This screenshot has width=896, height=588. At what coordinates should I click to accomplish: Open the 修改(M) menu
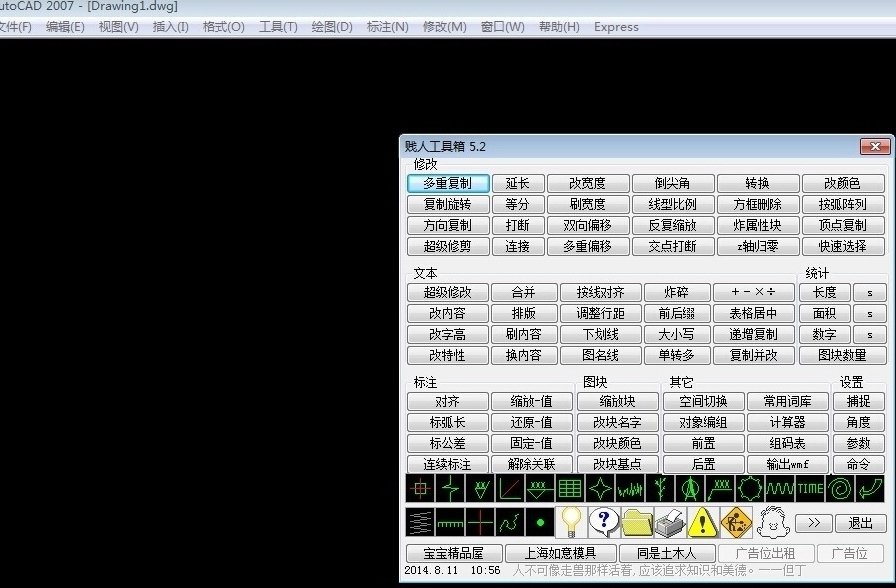(444, 27)
